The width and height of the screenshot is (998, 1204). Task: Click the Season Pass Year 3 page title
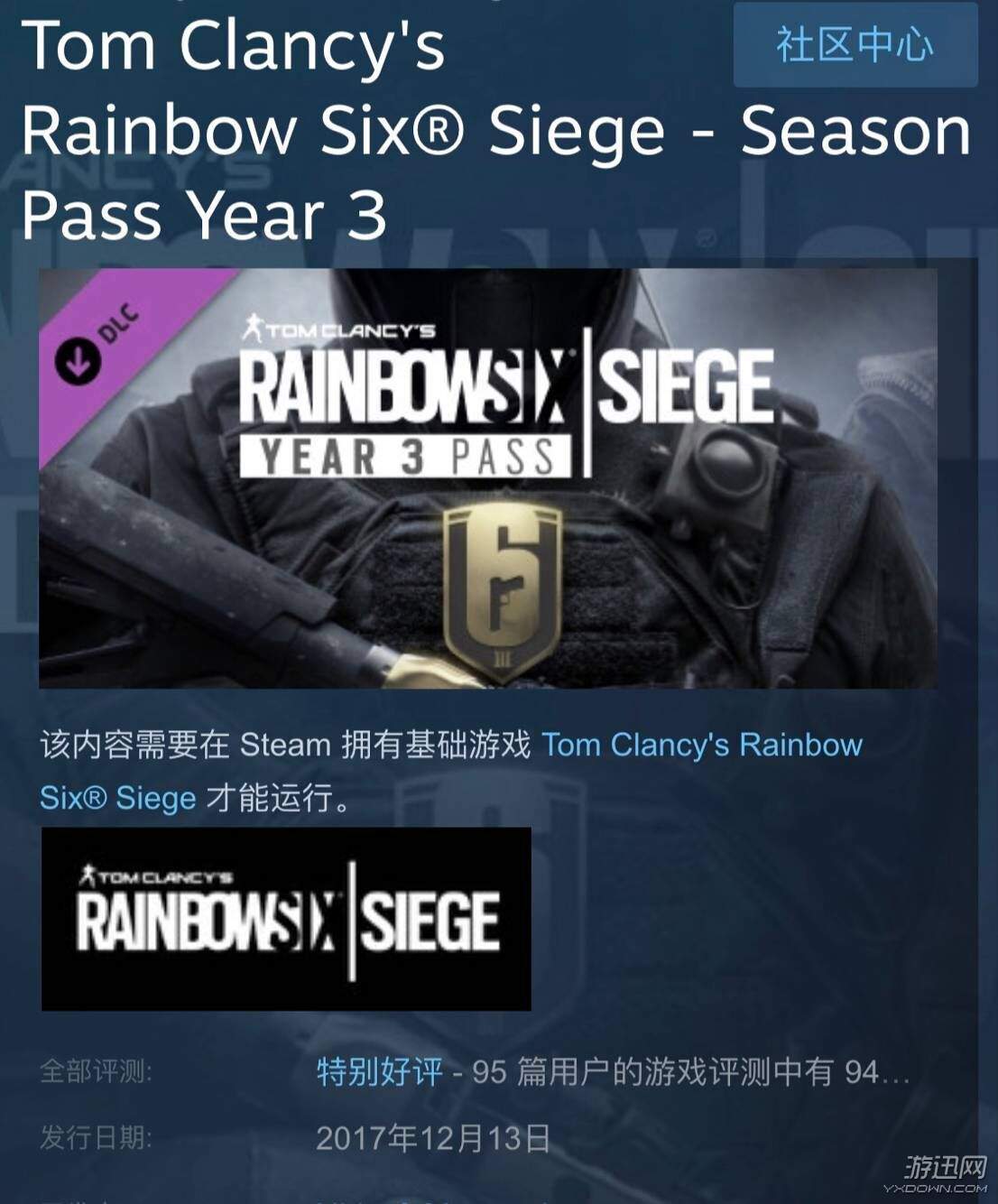click(x=496, y=128)
